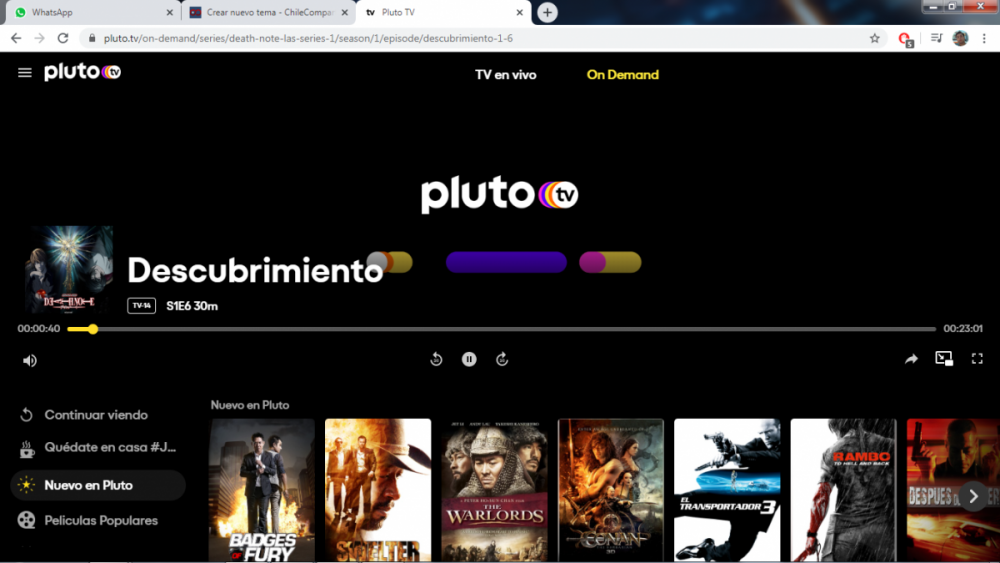Open the media control icon in Chrome toolbar
The image size is (1000, 563).
[x=936, y=38]
